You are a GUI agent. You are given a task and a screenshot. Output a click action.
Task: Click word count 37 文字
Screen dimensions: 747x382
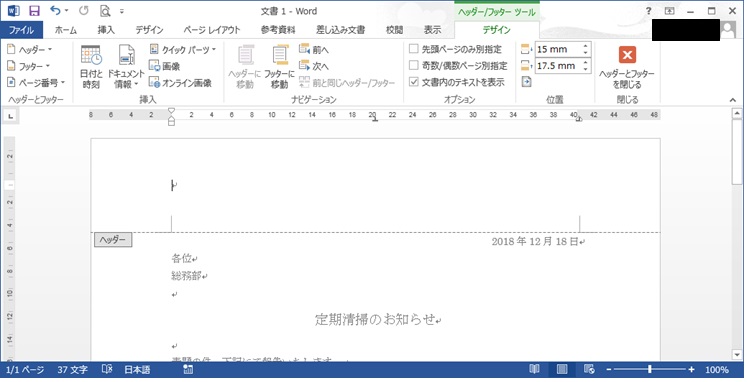click(x=72, y=370)
